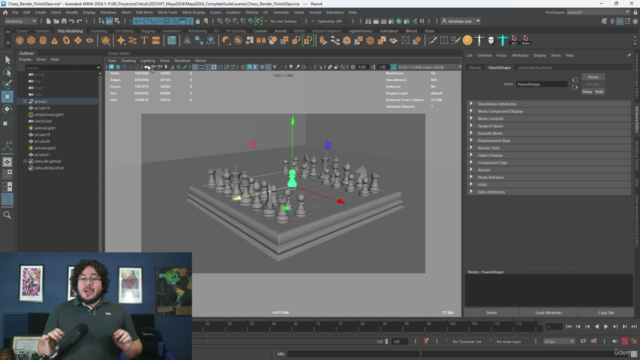
Task: Click the Show button in Attribute Editor
Action: point(587,92)
